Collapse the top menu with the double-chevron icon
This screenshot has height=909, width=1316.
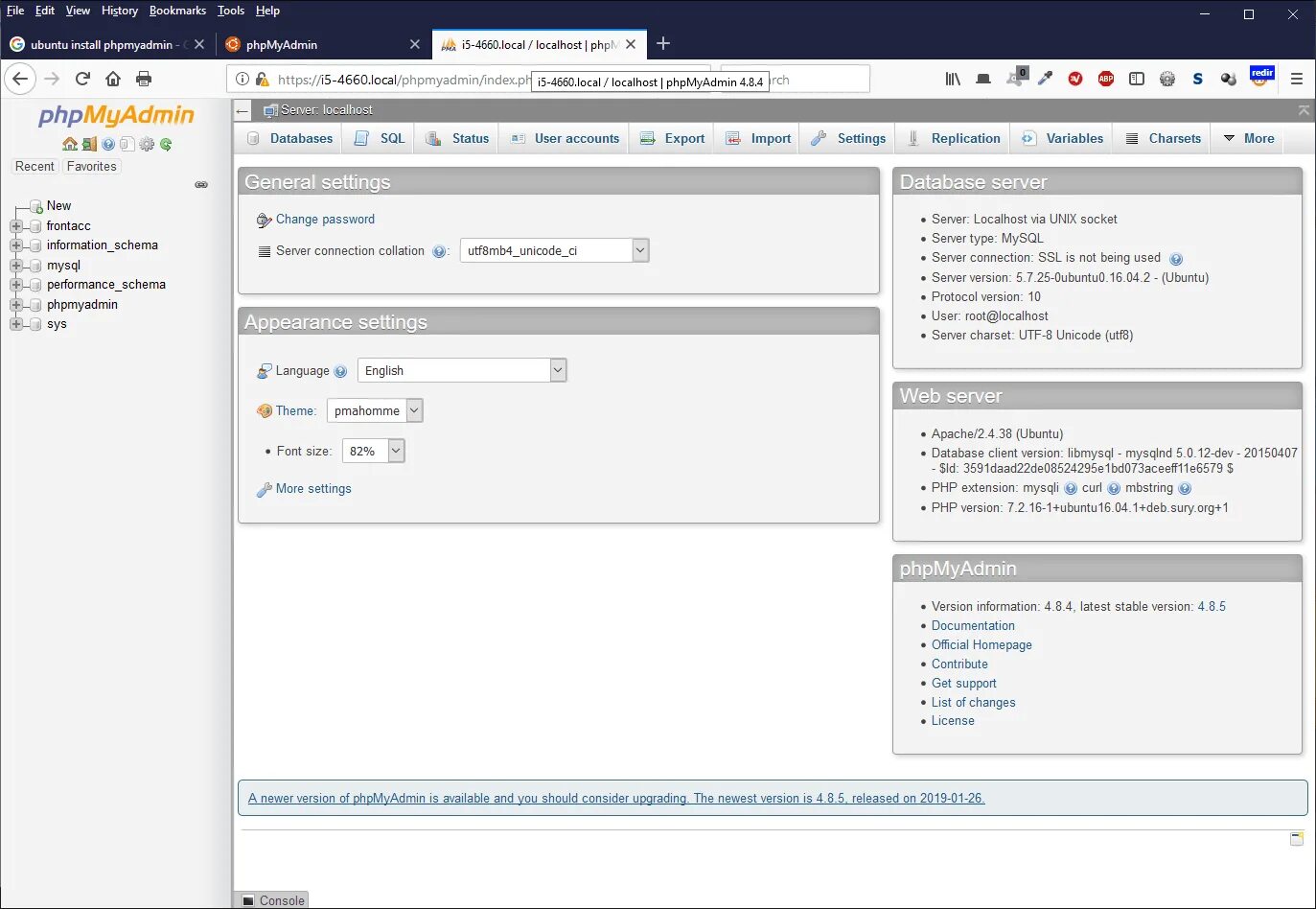pyautogui.click(x=1304, y=110)
